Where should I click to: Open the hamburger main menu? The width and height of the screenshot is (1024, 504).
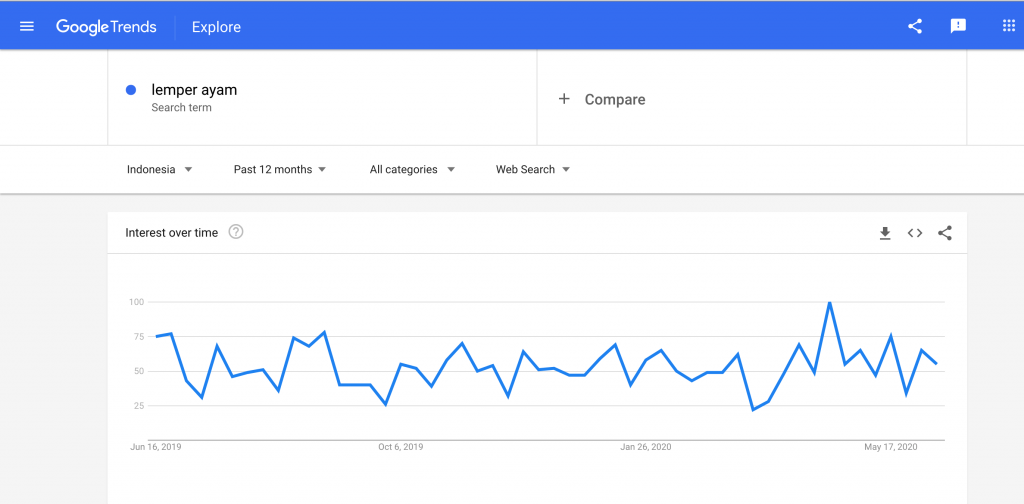(x=27, y=27)
